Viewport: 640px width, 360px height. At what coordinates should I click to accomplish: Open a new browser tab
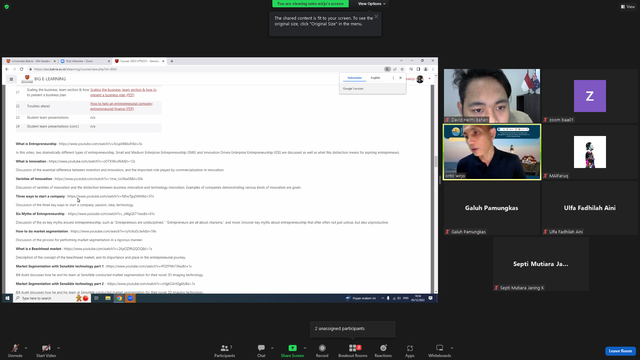pos(171,61)
